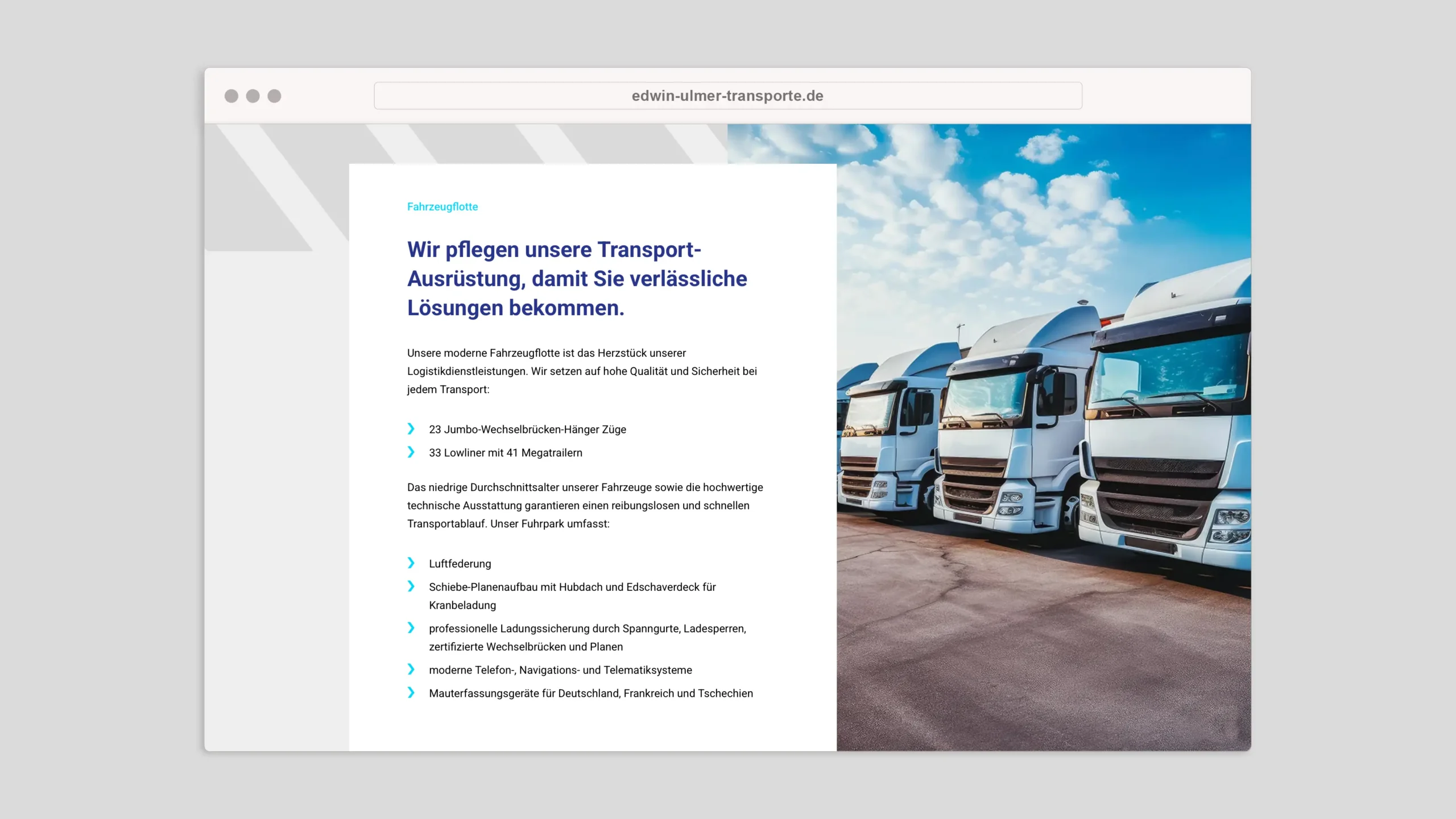Image resolution: width=1456 pixels, height=819 pixels.
Task: Click the moderne Telefon-, Navigations- list text
Action: pos(560,670)
